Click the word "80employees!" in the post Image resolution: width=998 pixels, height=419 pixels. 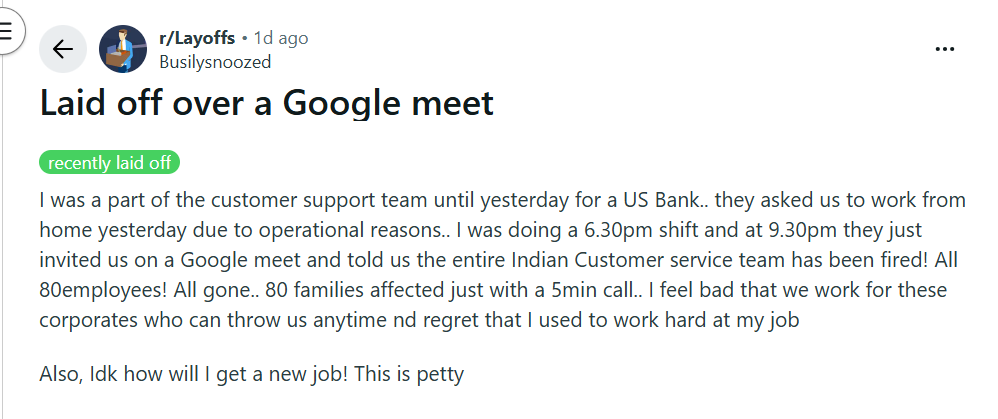pos(104,290)
